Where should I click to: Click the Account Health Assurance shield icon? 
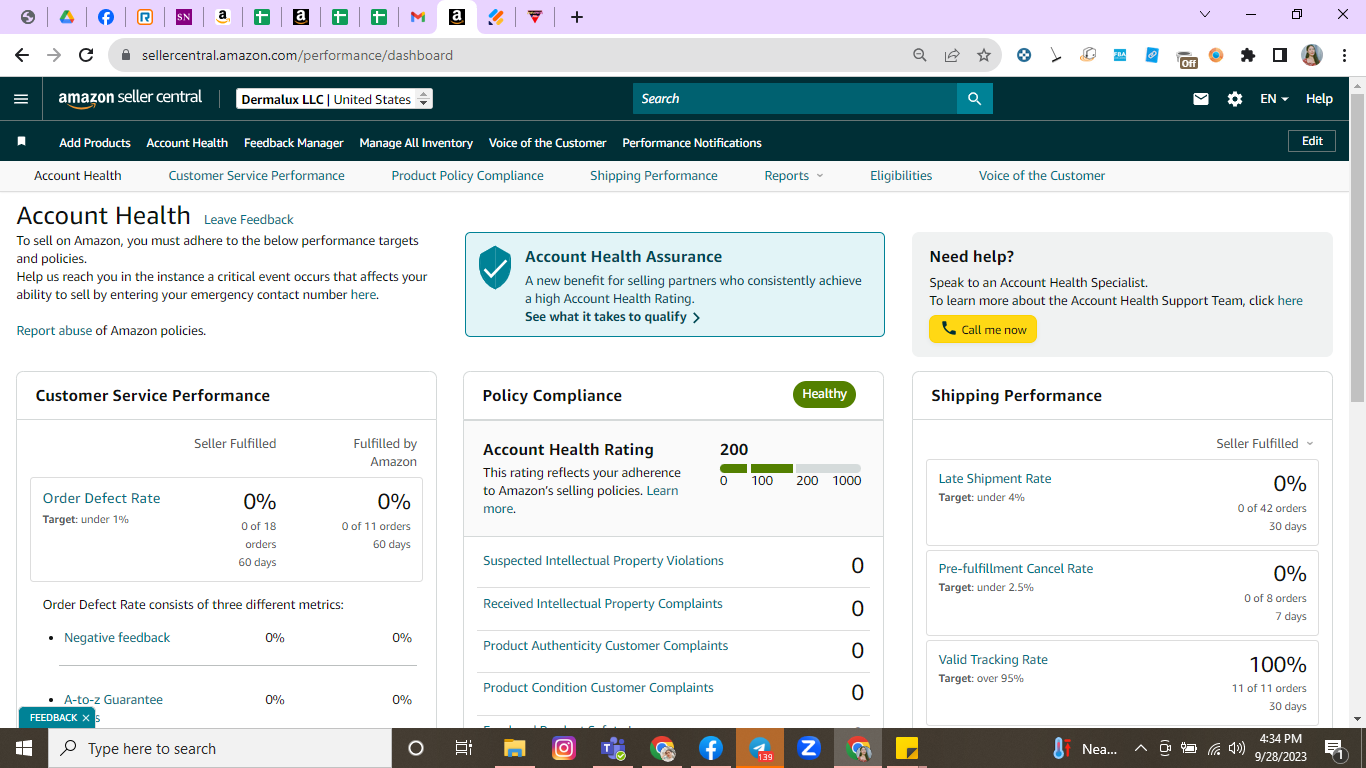coord(495,268)
